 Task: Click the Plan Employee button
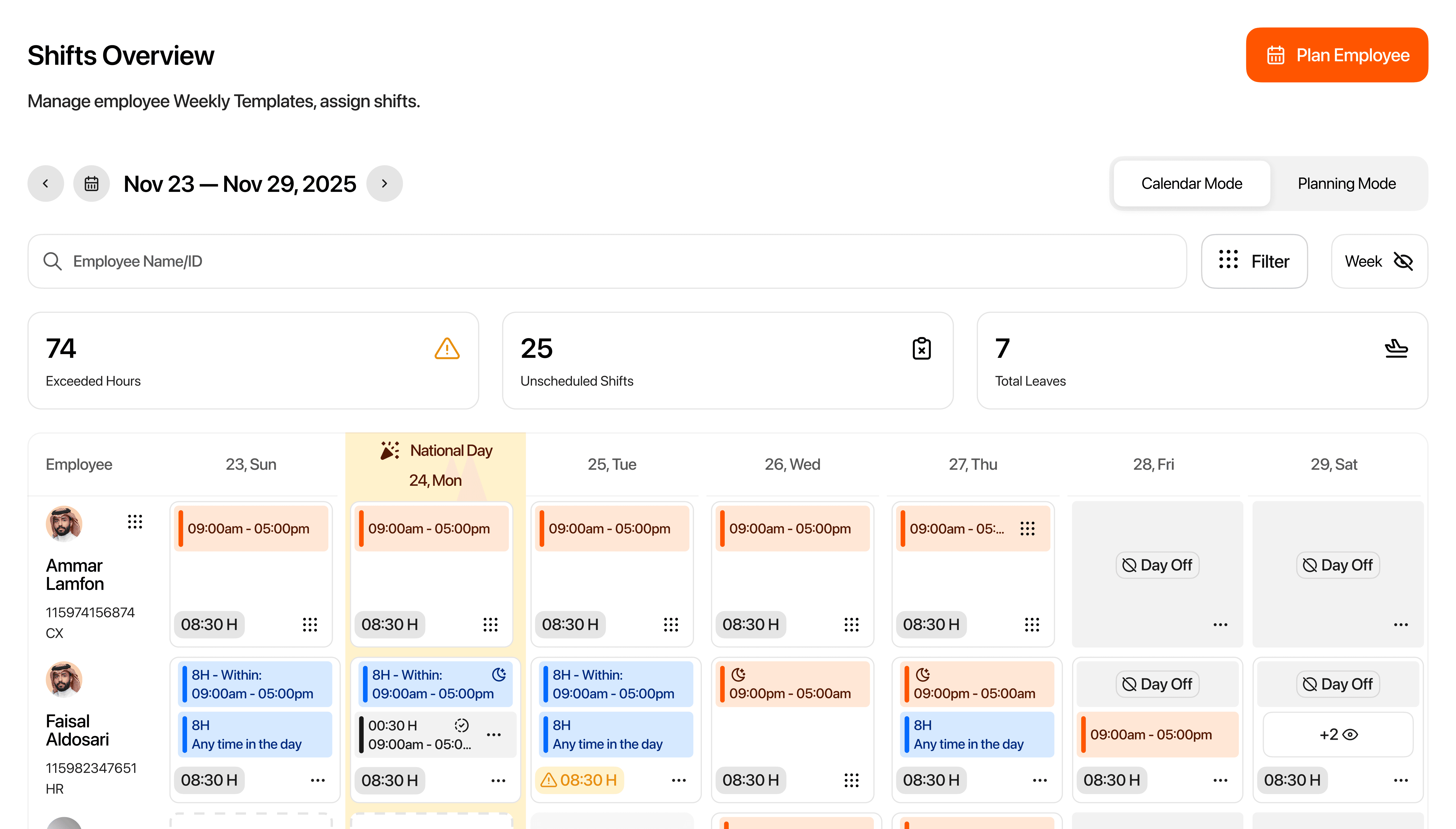tap(1336, 55)
